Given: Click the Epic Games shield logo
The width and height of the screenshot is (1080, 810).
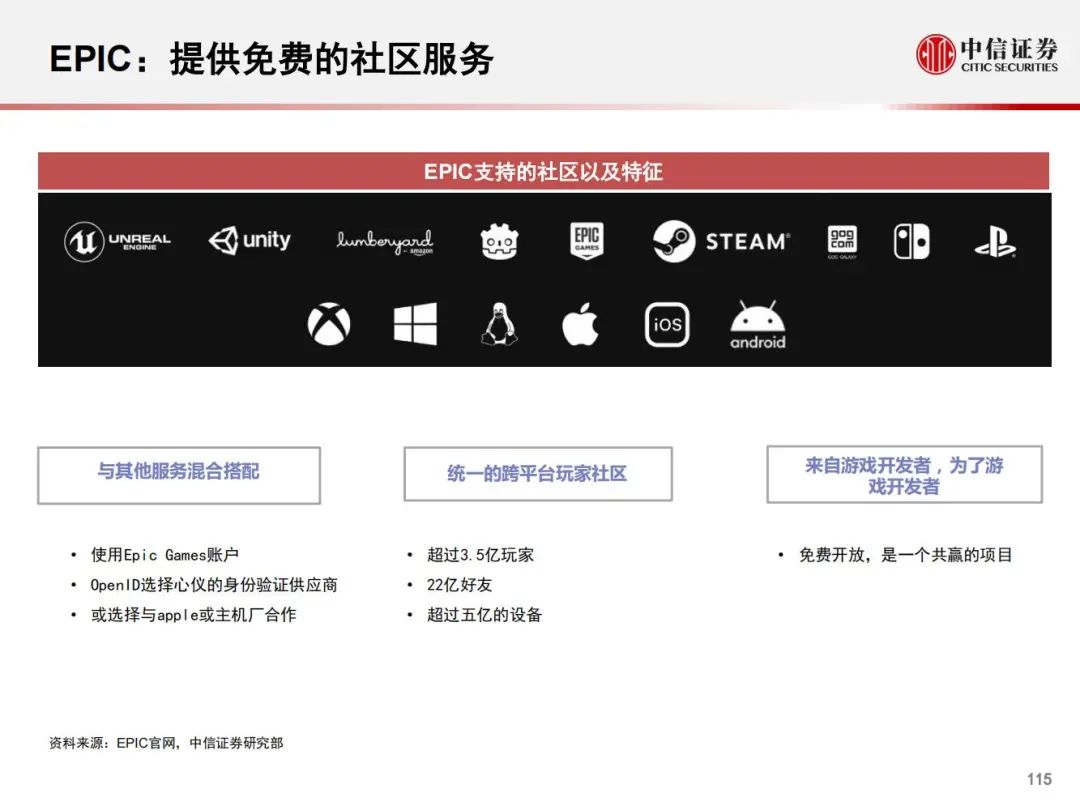Looking at the screenshot, I should [x=587, y=240].
